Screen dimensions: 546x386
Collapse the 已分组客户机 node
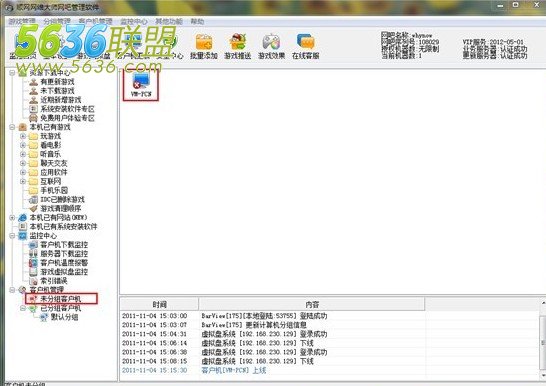tap(23, 308)
